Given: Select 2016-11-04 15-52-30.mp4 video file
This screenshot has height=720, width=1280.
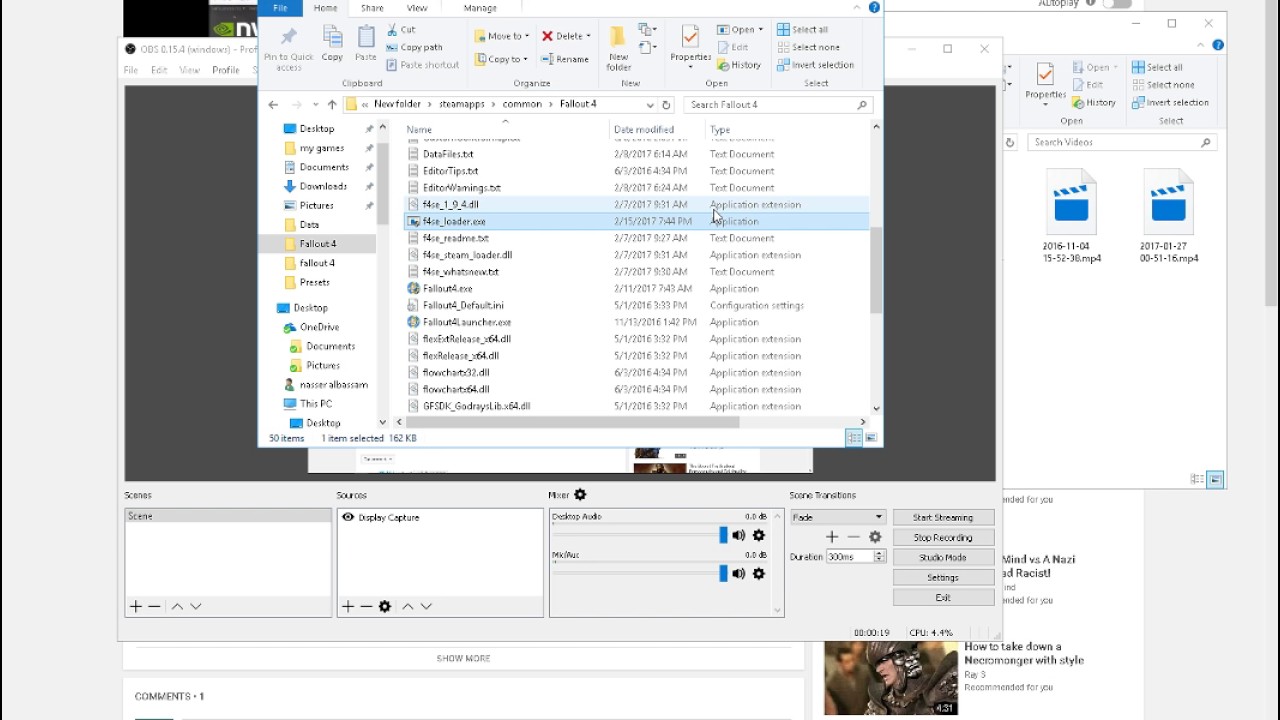Looking at the screenshot, I should tap(1071, 217).
